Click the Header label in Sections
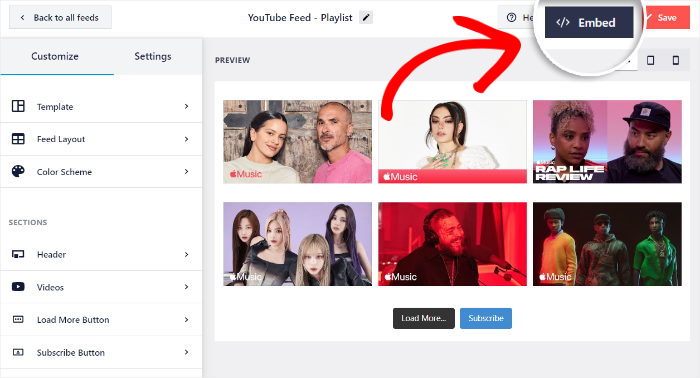 coord(51,255)
